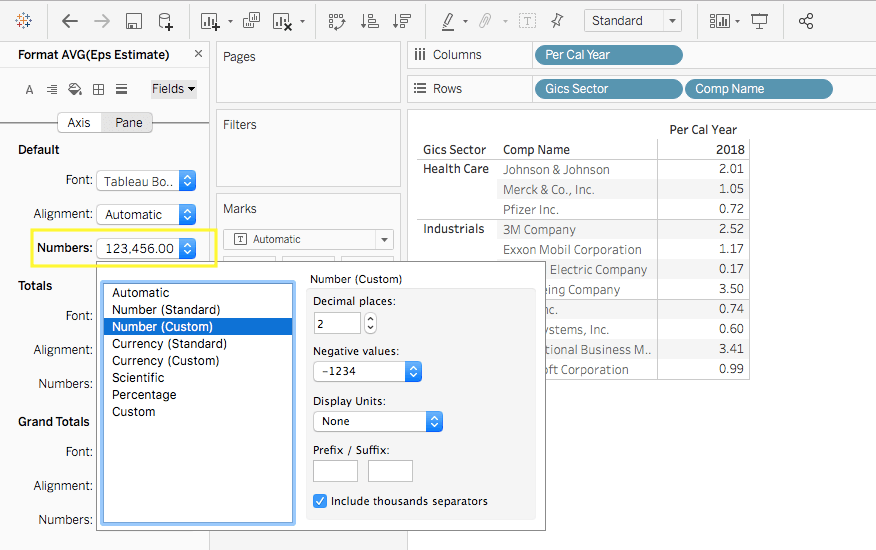Open presentation mode
This screenshot has height=550, width=876.
(760, 21)
